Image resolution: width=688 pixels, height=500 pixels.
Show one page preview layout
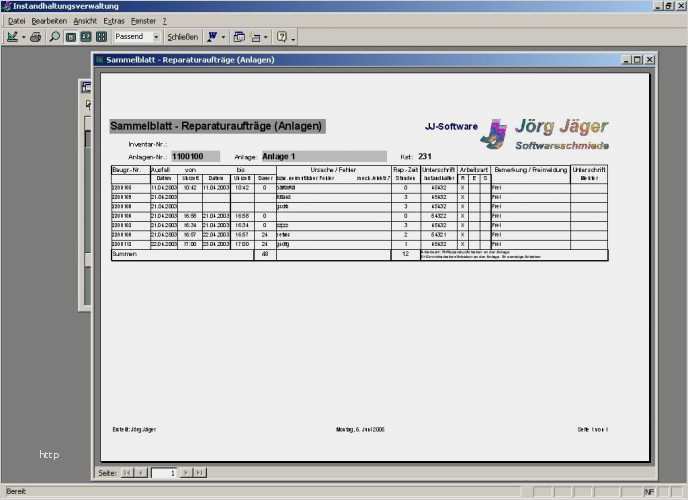[x=71, y=37]
